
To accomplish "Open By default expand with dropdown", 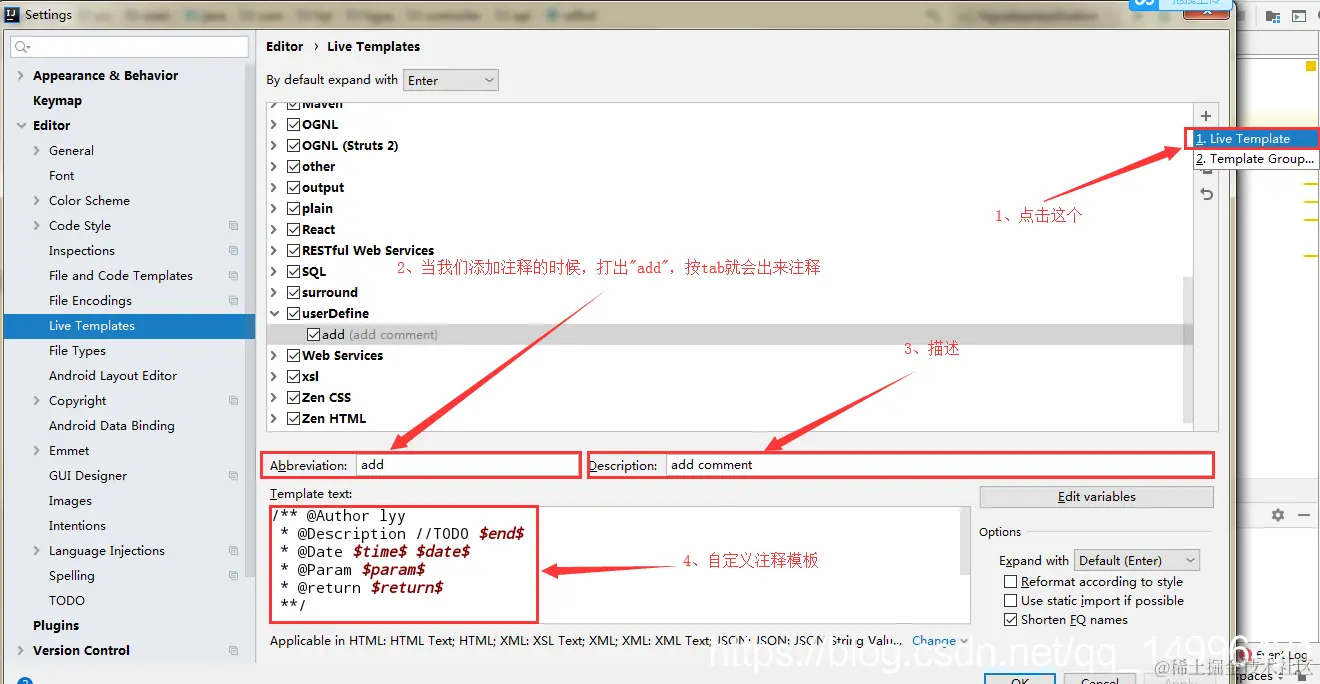I will click(x=451, y=80).
